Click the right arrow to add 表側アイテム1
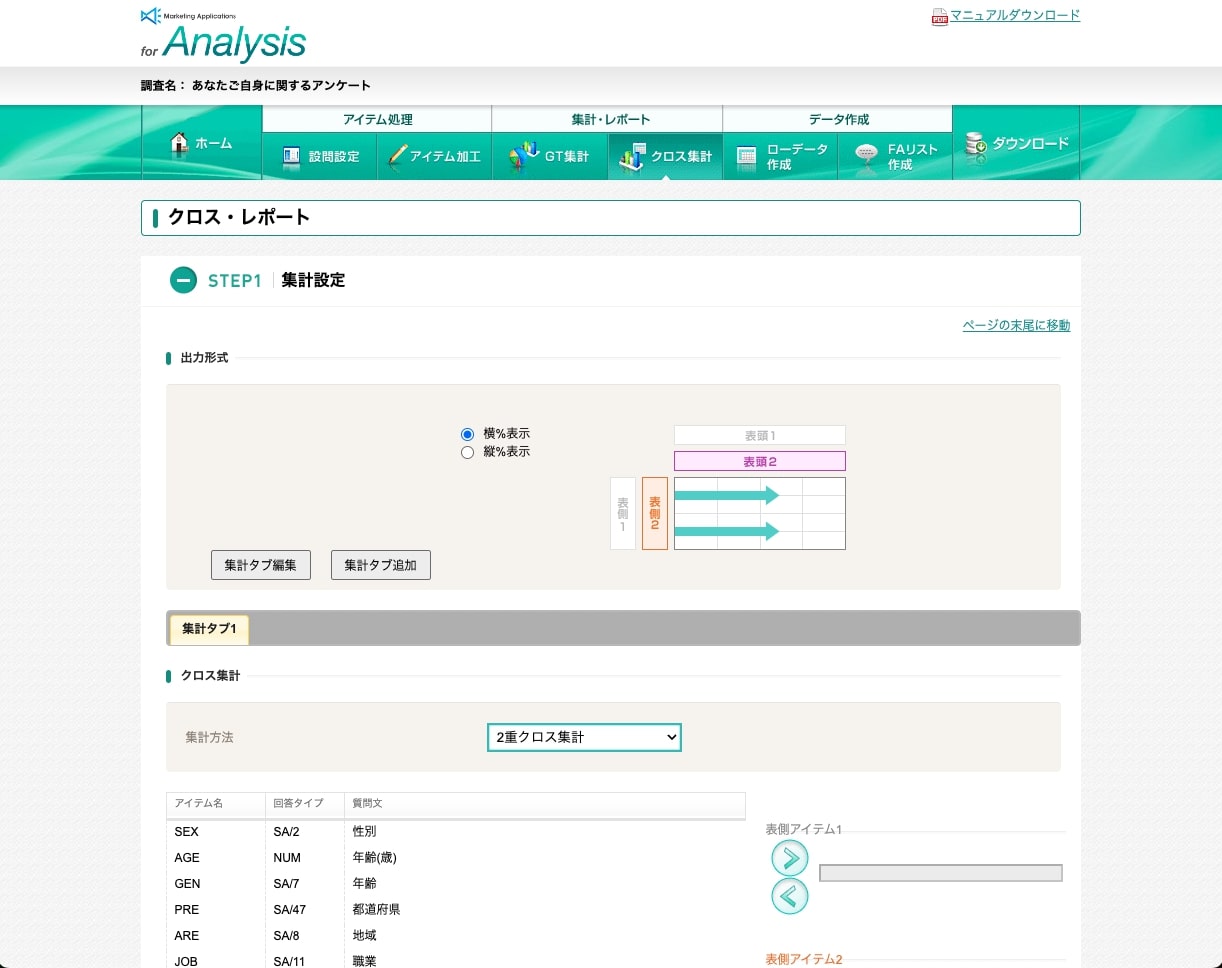 click(790, 858)
